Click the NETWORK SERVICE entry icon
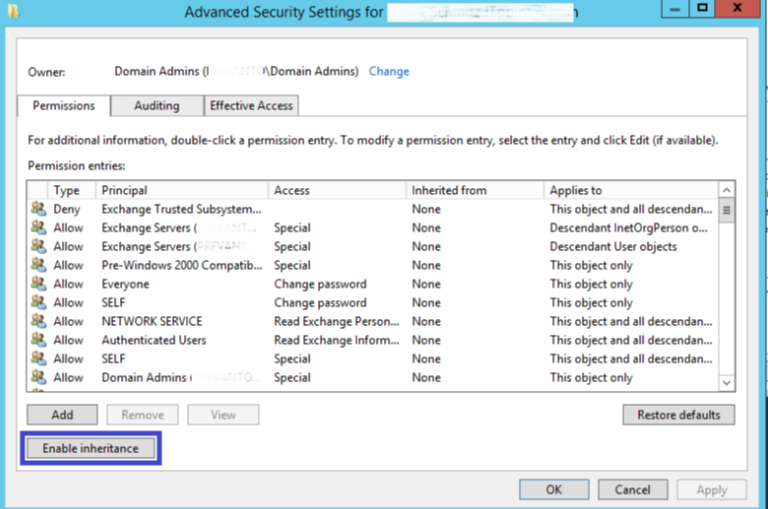Image resolution: width=768 pixels, height=509 pixels. (38, 320)
